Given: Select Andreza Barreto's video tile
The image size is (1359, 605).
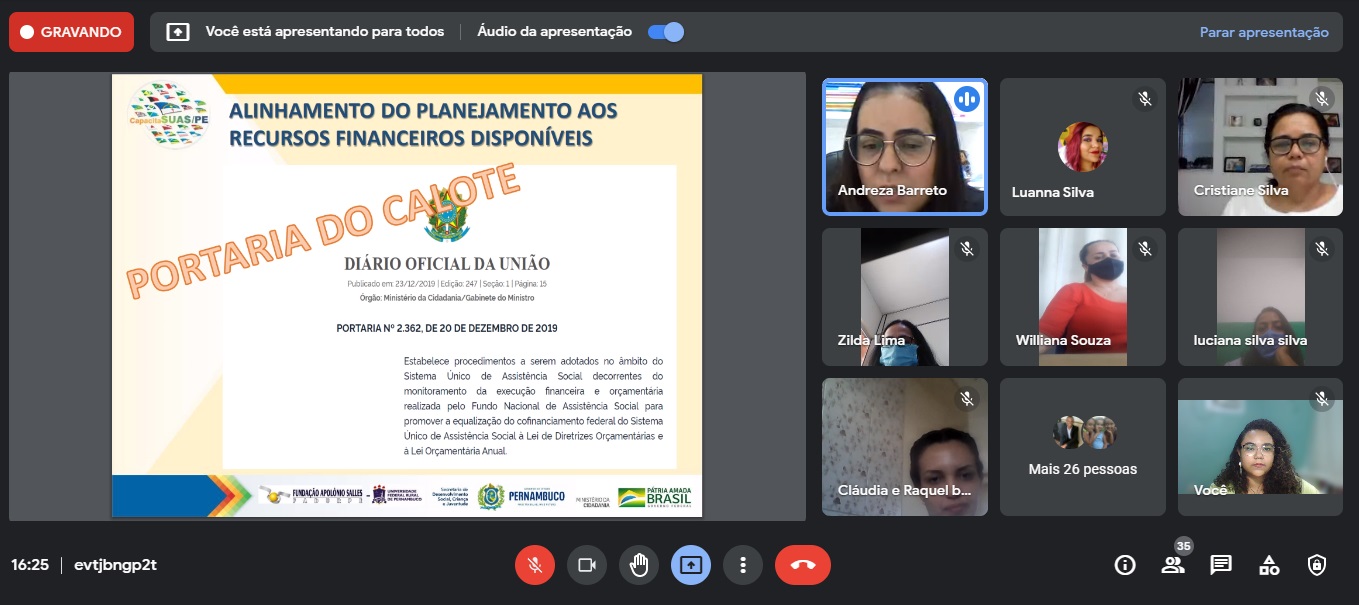Looking at the screenshot, I should (904, 147).
